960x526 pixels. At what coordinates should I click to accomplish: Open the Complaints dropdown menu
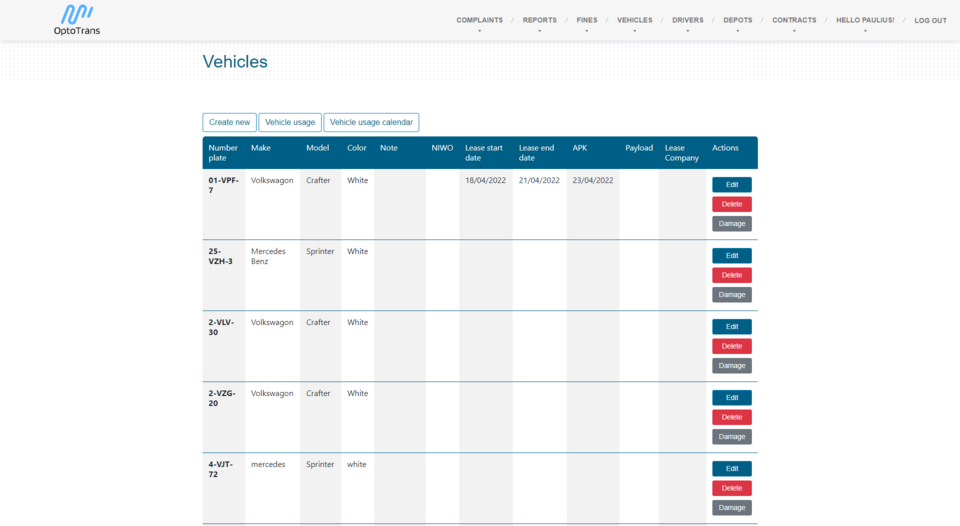tap(479, 20)
